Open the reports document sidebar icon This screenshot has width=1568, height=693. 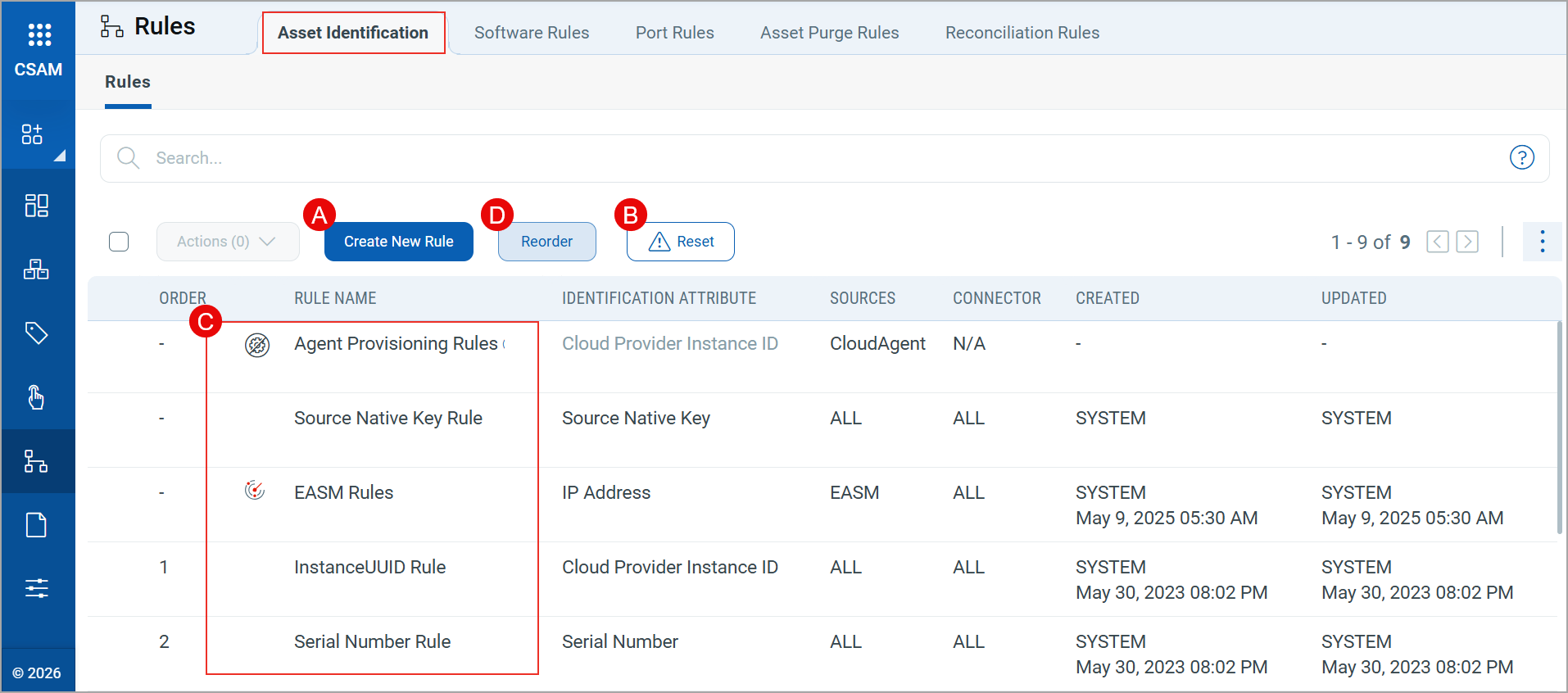coord(37,524)
